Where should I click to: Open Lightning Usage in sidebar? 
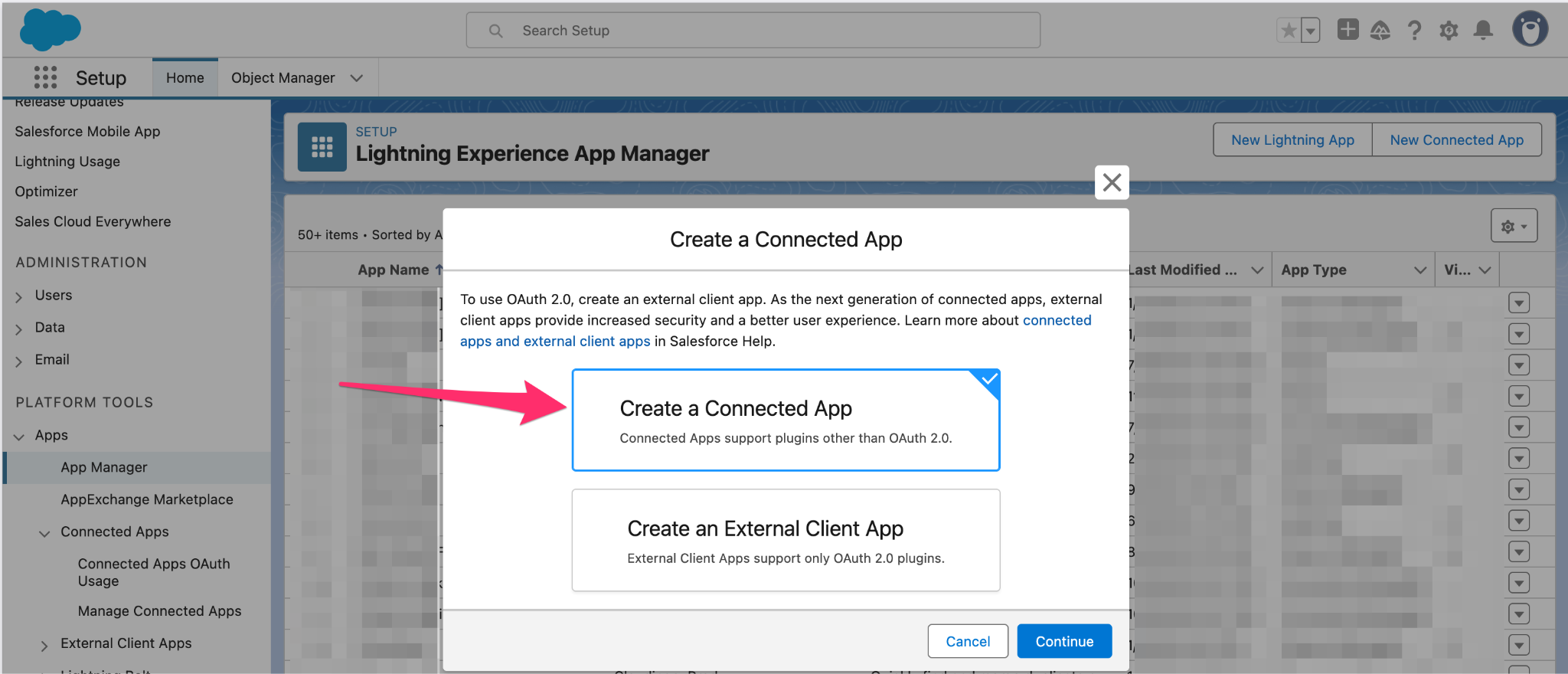coord(67,162)
